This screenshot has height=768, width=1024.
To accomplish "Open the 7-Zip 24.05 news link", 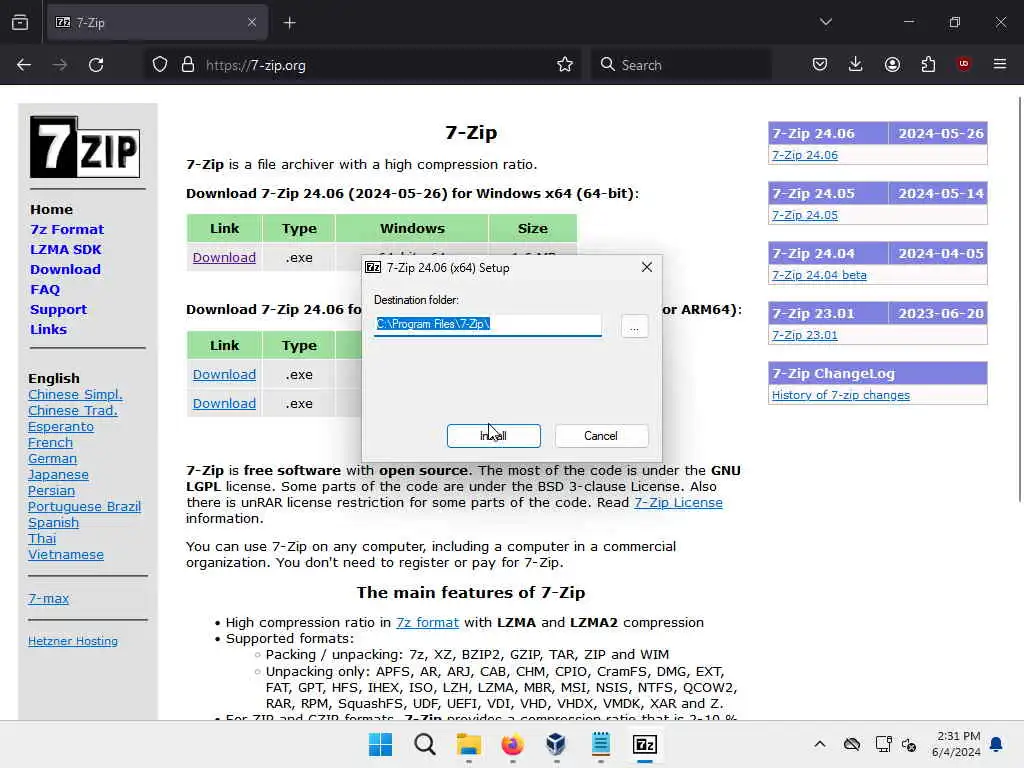I will [805, 215].
